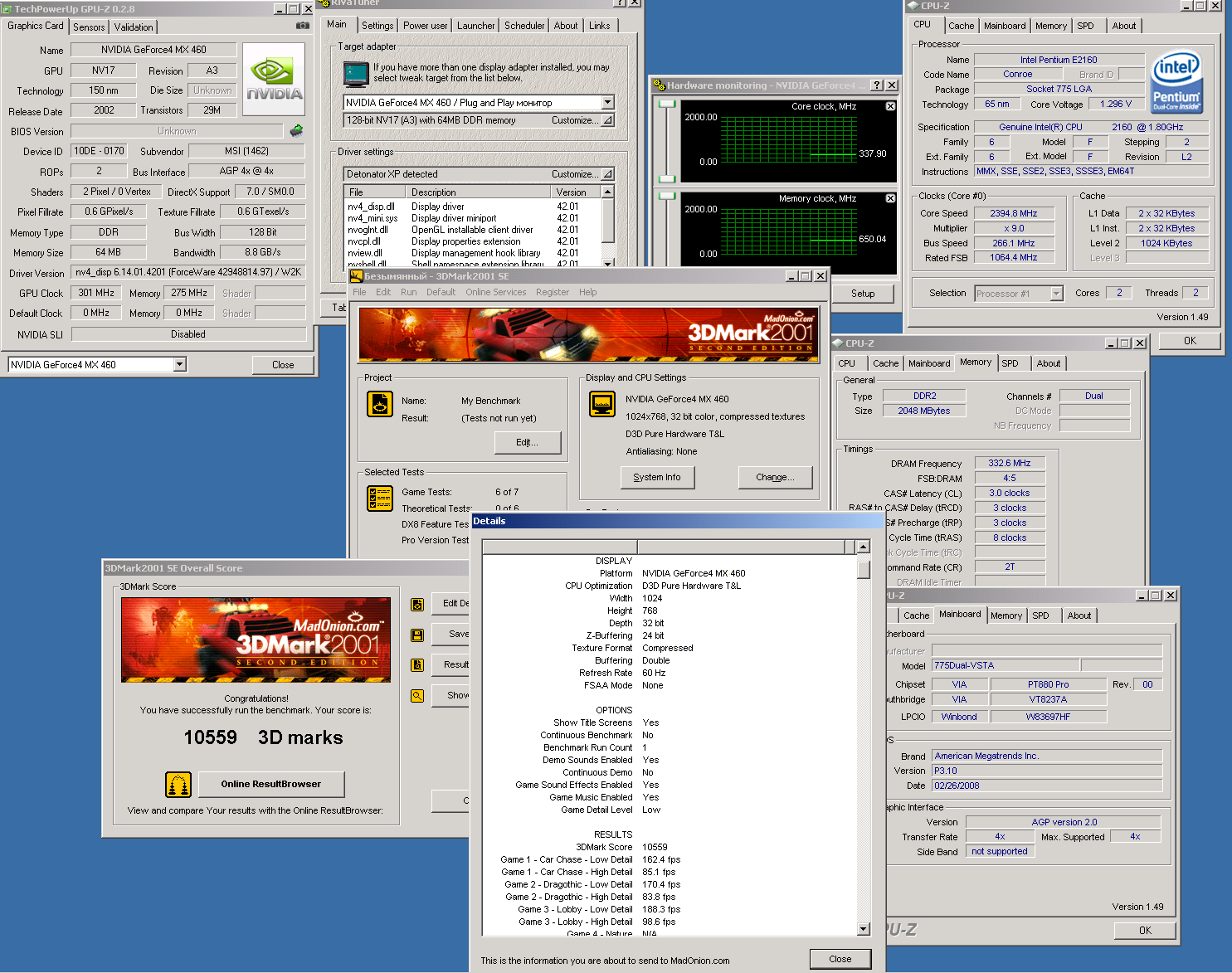Click the Show details magnifier icon
This screenshot has width=1232, height=973.
click(x=417, y=696)
